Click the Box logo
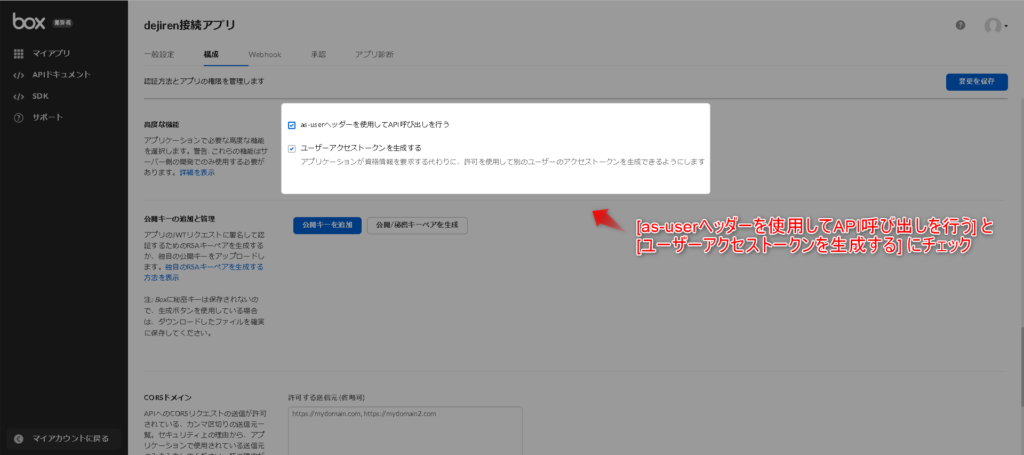1024x455 pixels. click(29, 22)
